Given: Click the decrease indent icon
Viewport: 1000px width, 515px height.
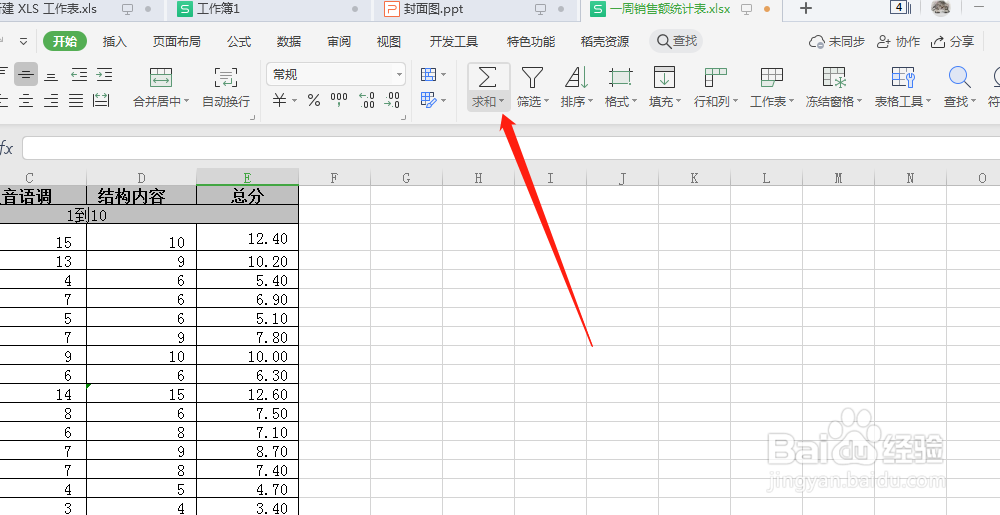Looking at the screenshot, I should coord(79,75).
